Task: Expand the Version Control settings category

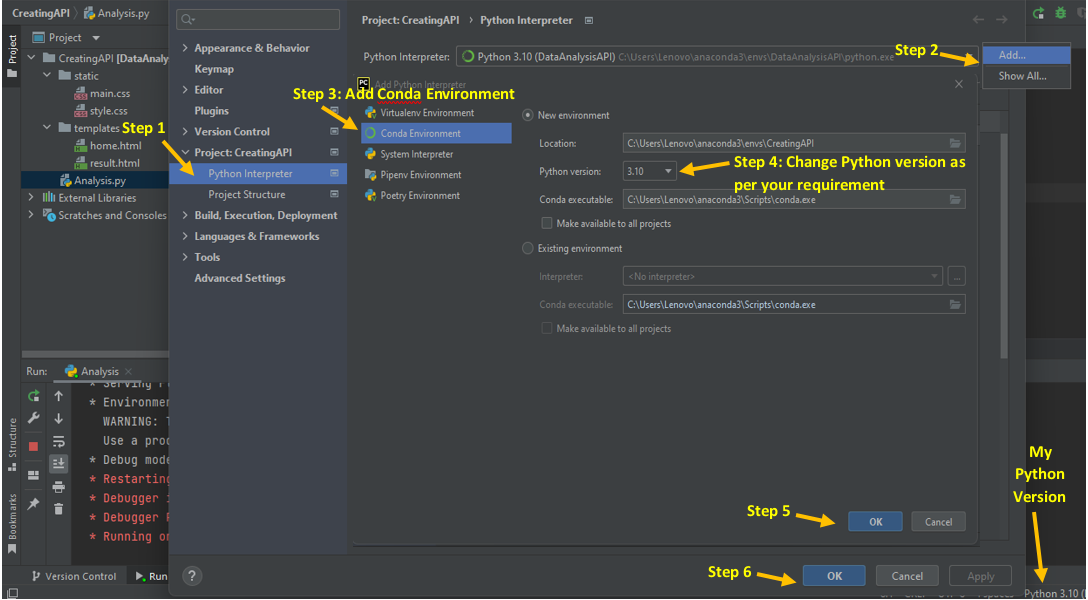Action: [x=185, y=131]
